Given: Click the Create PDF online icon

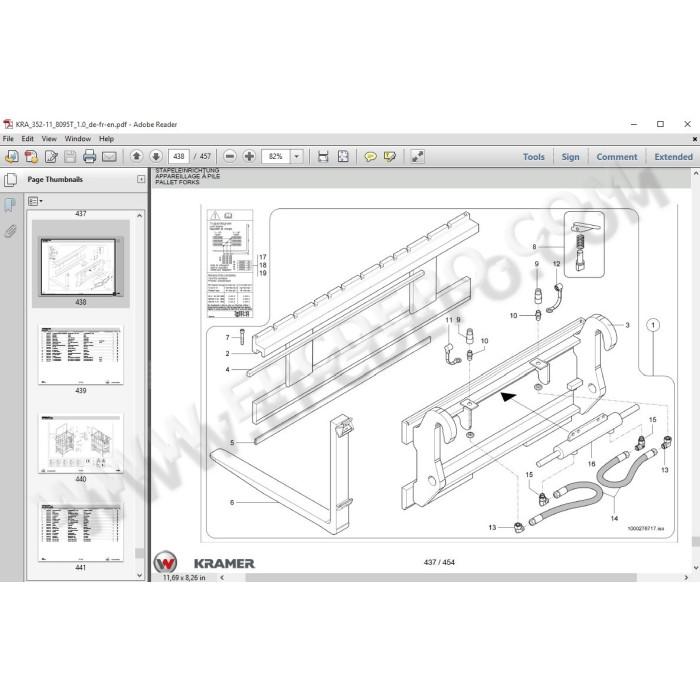Looking at the screenshot, I should coord(12,156).
